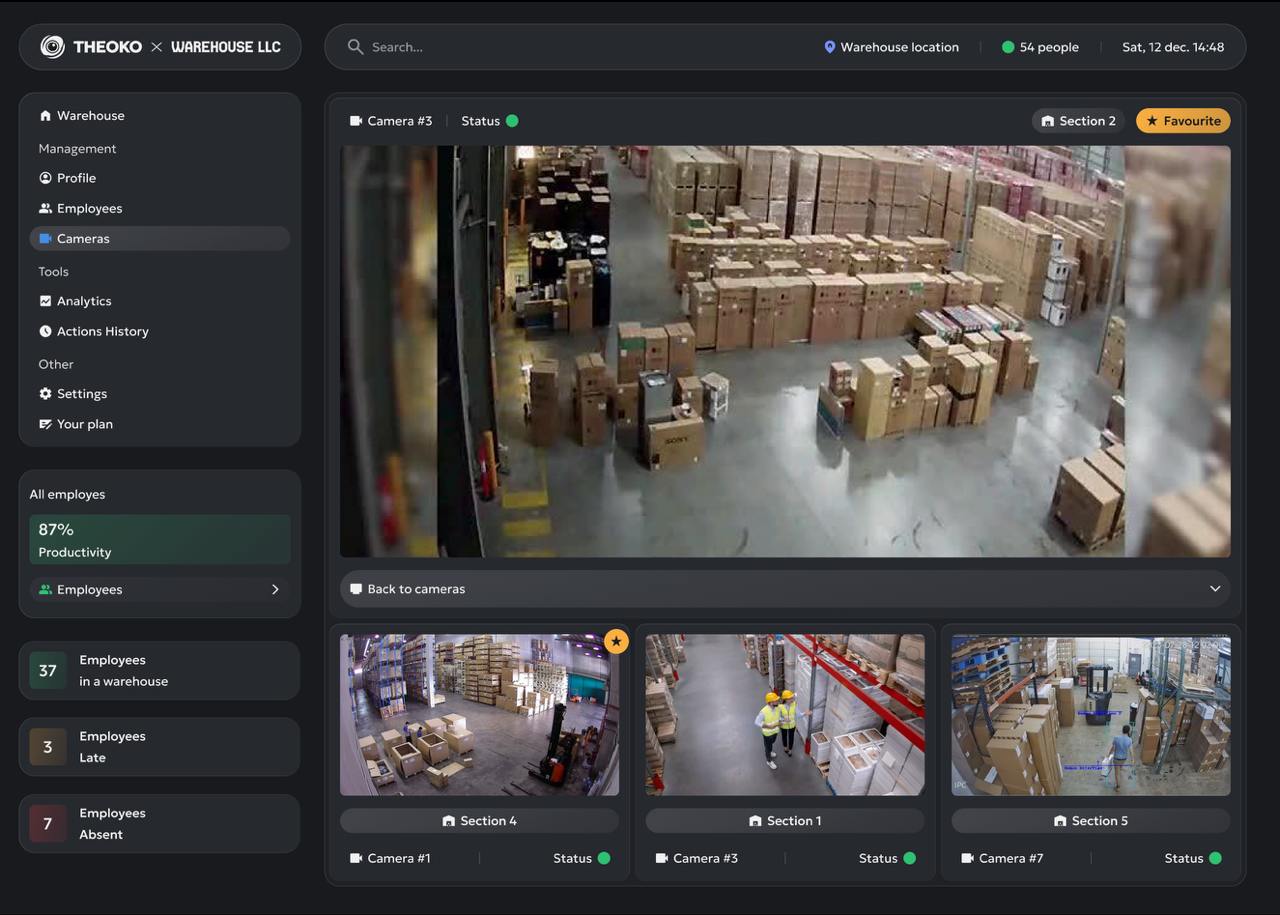Click Camera #7 green status dot
Viewport: 1280px width, 915px height.
click(x=1215, y=858)
